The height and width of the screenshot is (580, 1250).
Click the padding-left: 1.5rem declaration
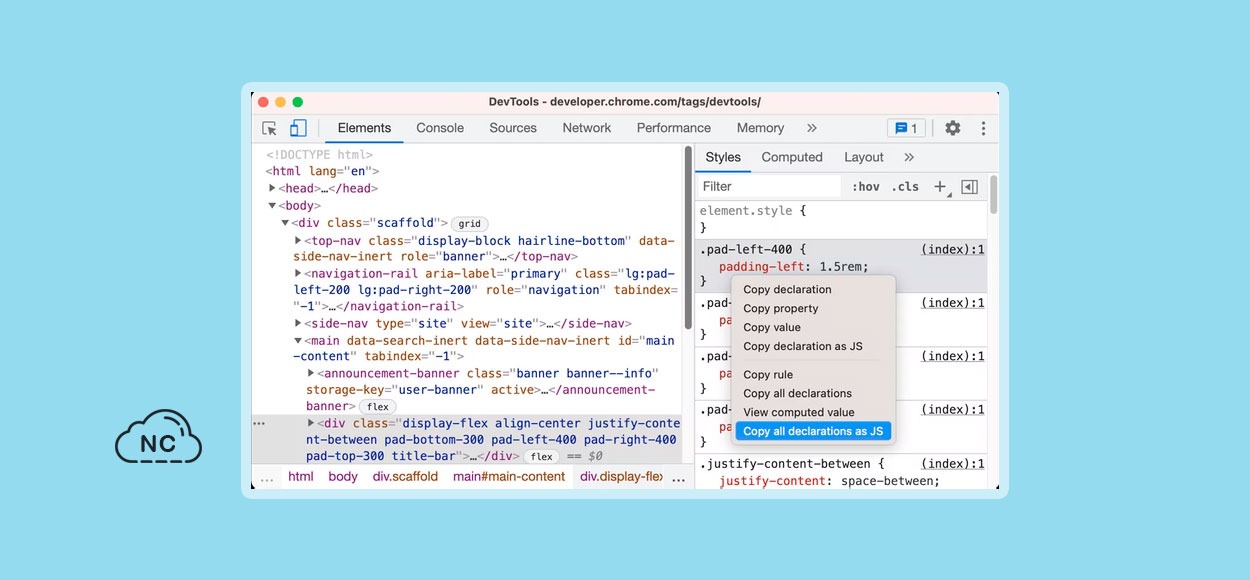tap(793, 267)
